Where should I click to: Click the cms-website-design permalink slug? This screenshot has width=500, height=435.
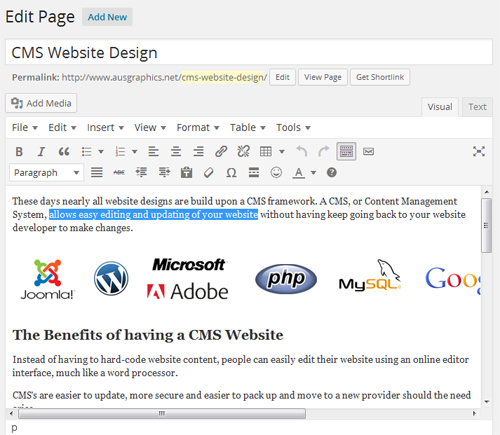(223, 77)
